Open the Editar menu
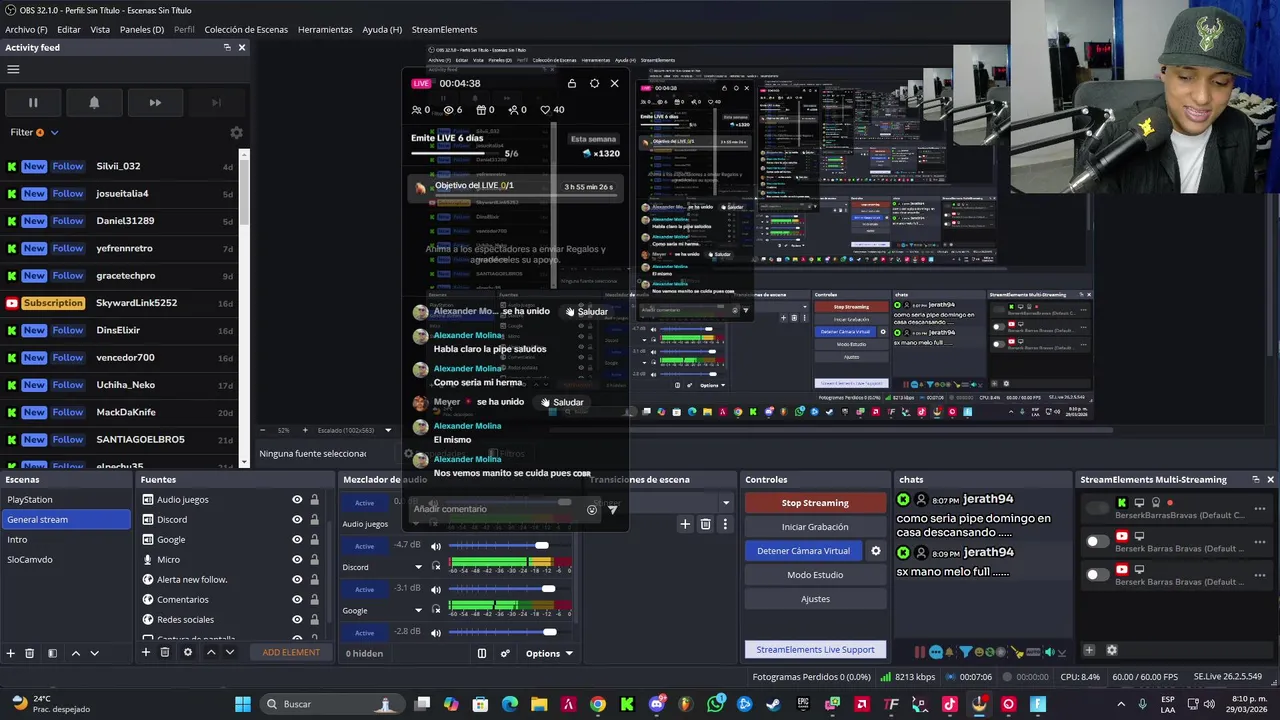The image size is (1280, 720). click(x=69, y=29)
